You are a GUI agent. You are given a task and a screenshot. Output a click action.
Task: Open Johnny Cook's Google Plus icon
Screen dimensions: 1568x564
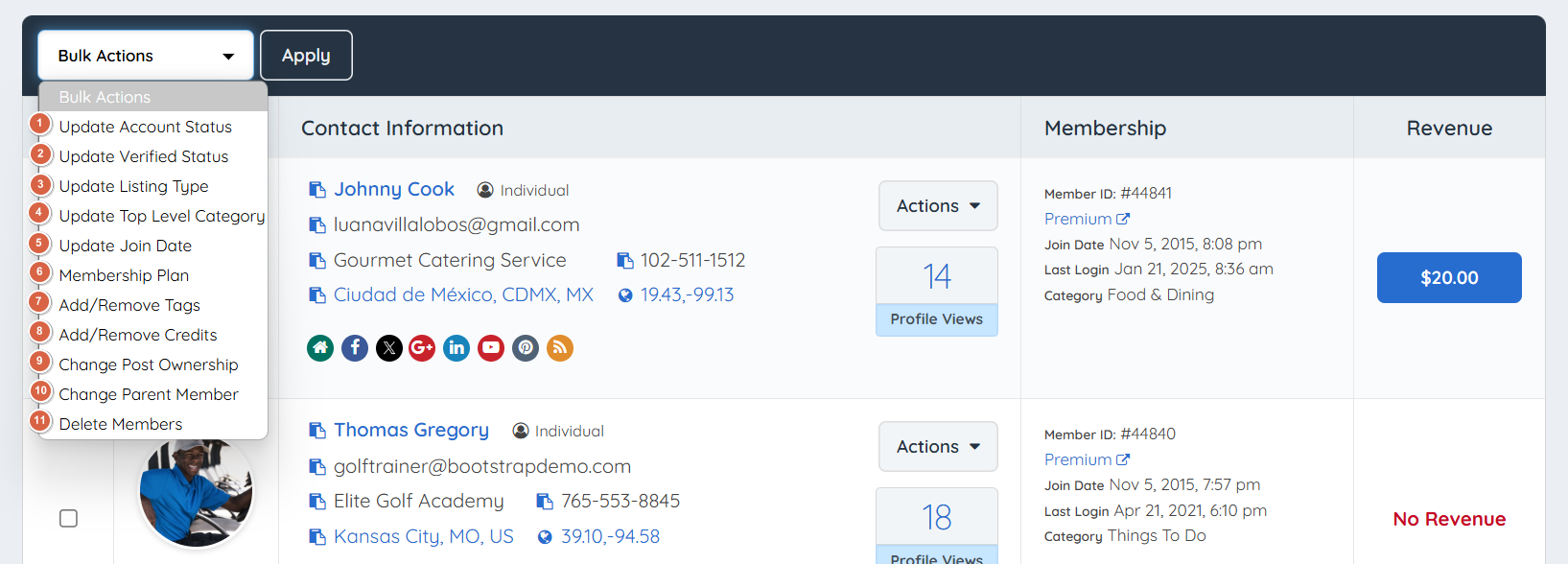[422, 348]
